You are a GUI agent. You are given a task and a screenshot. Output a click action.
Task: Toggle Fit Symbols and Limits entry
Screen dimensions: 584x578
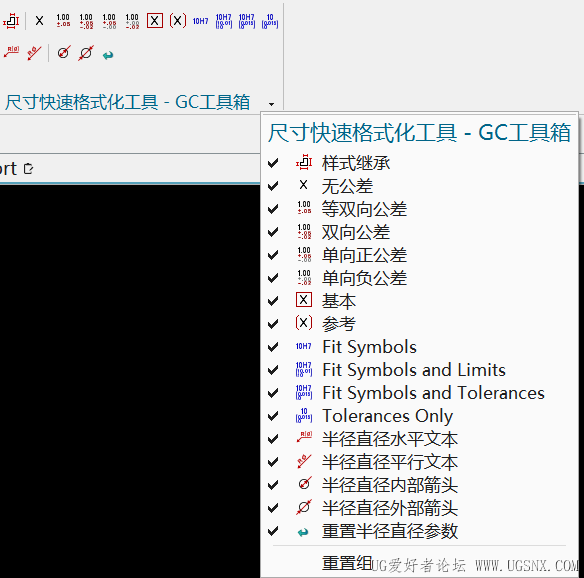[x=419, y=370]
